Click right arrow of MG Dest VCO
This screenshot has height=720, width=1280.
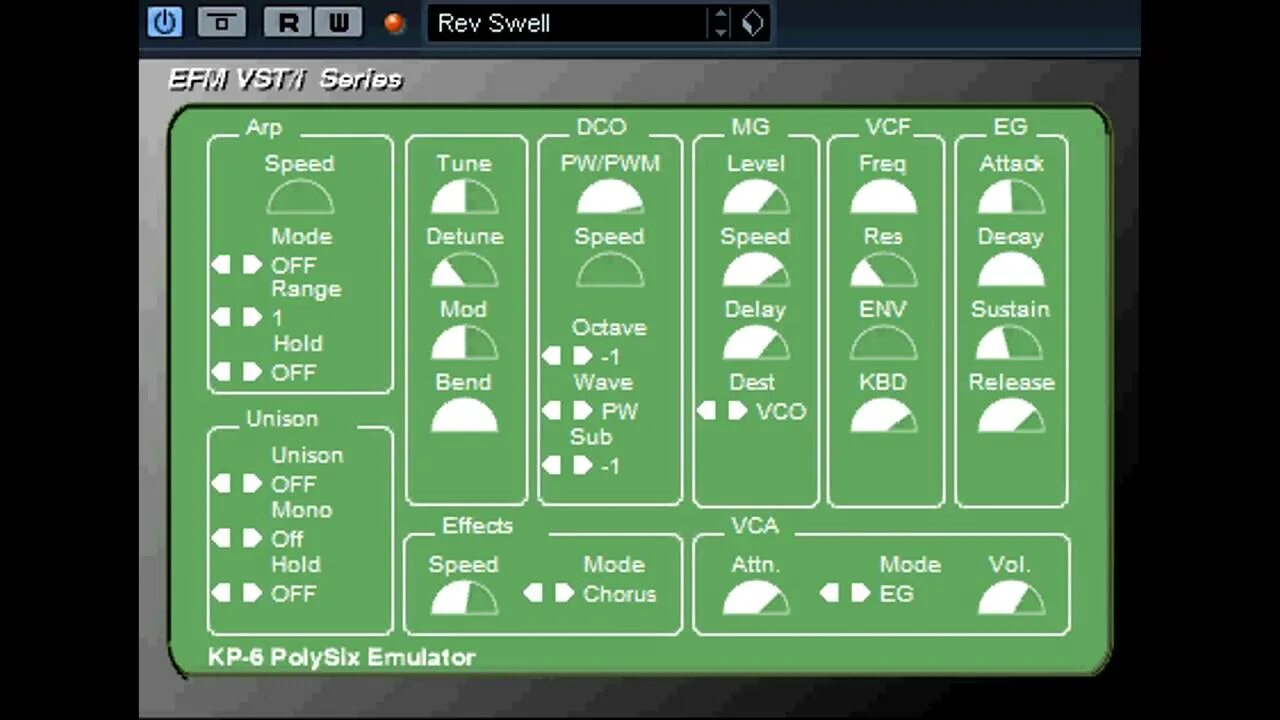tap(738, 411)
